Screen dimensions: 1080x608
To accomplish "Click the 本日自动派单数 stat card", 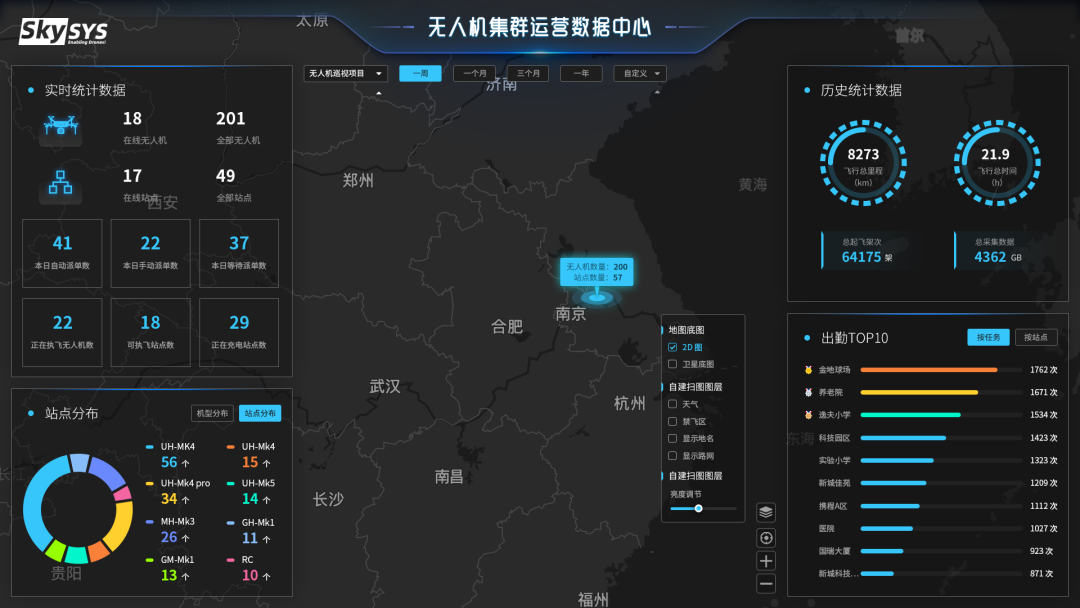I will click(62, 253).
